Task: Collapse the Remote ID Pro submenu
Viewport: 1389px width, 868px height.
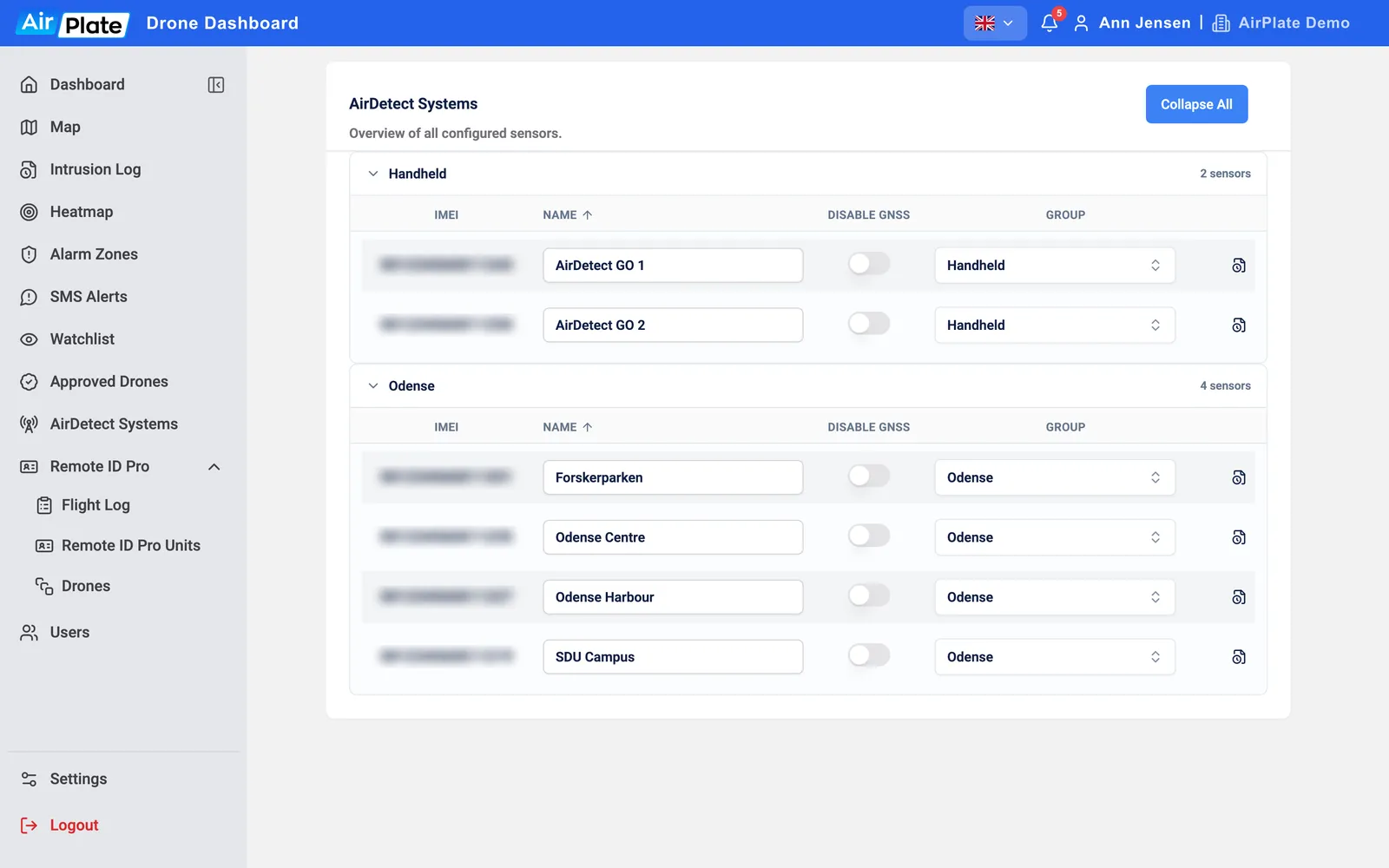Action: pyautogui.click(x=214, y=467)
